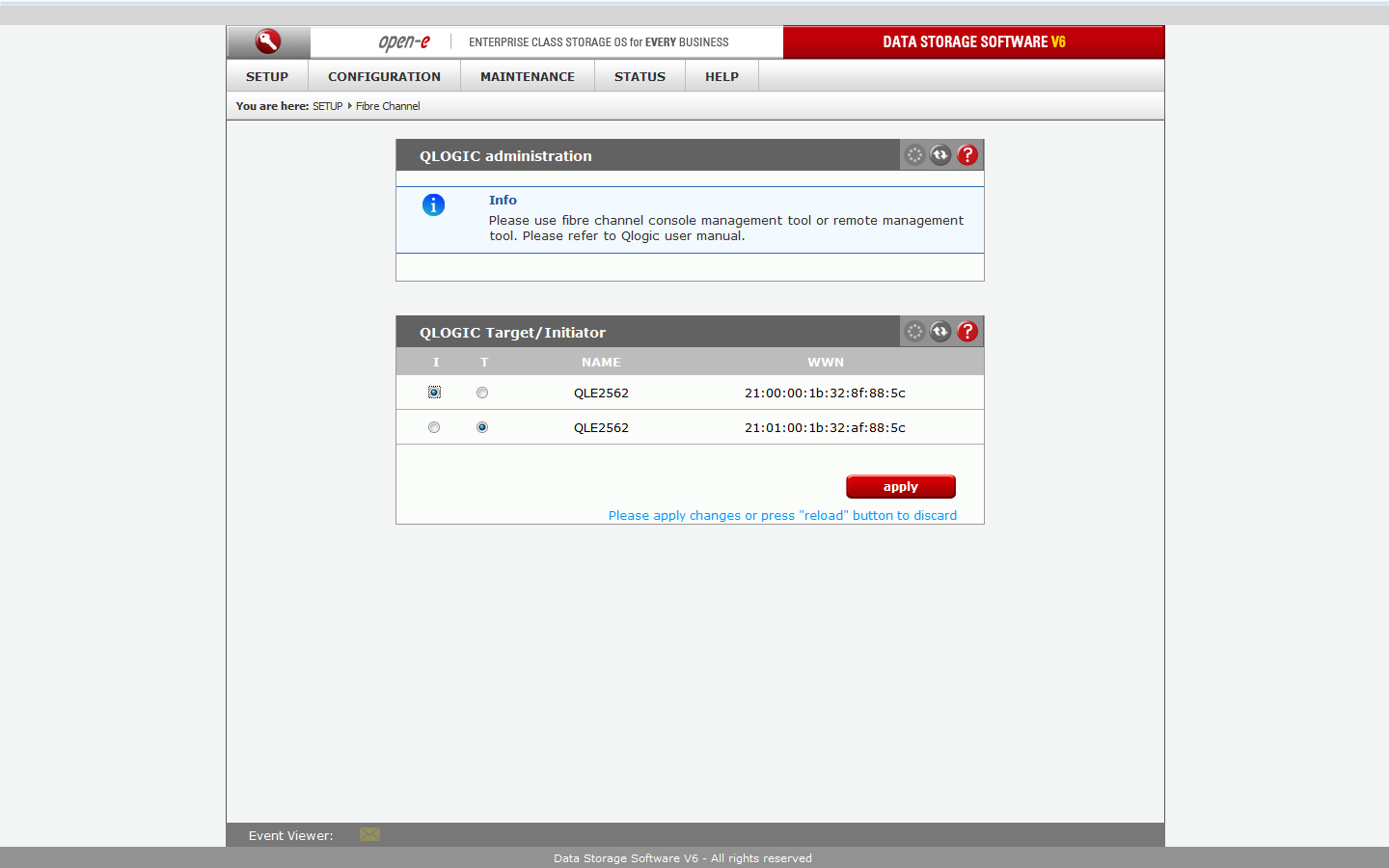Select Initiator mode for WWN ending 8f:88:5c
Viewport: 1389px width, 868px height.
[x=434, y=393]
